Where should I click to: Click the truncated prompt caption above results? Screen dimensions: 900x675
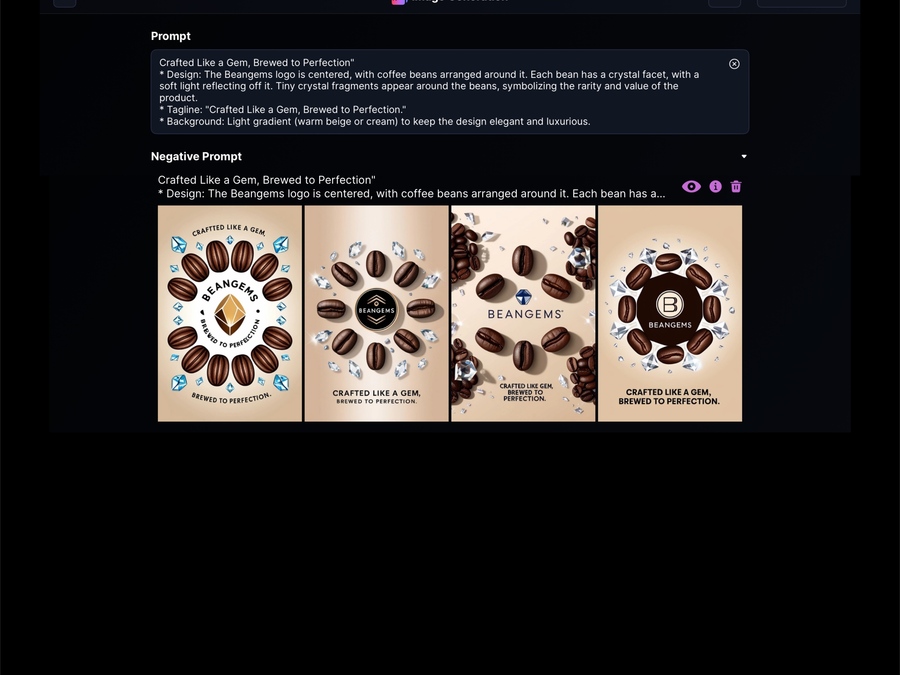[x=412, y=187]
